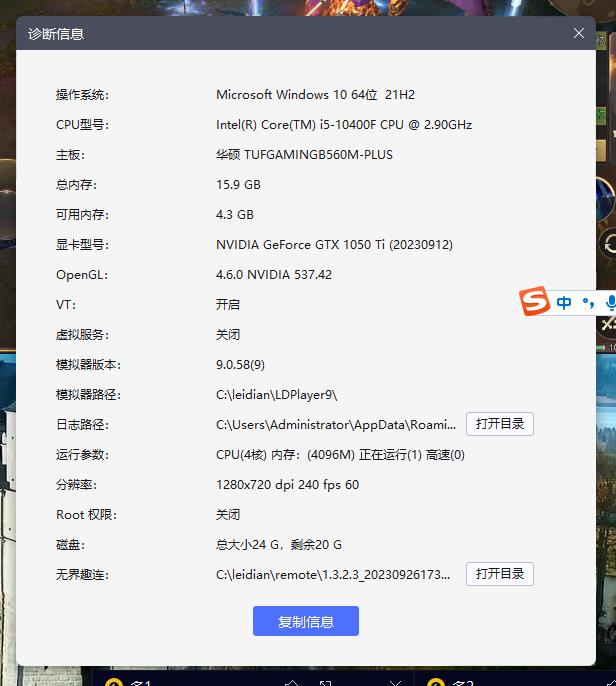
Task: Open directory for 无界趣连 remote path
Action: [x=500, y=574]
